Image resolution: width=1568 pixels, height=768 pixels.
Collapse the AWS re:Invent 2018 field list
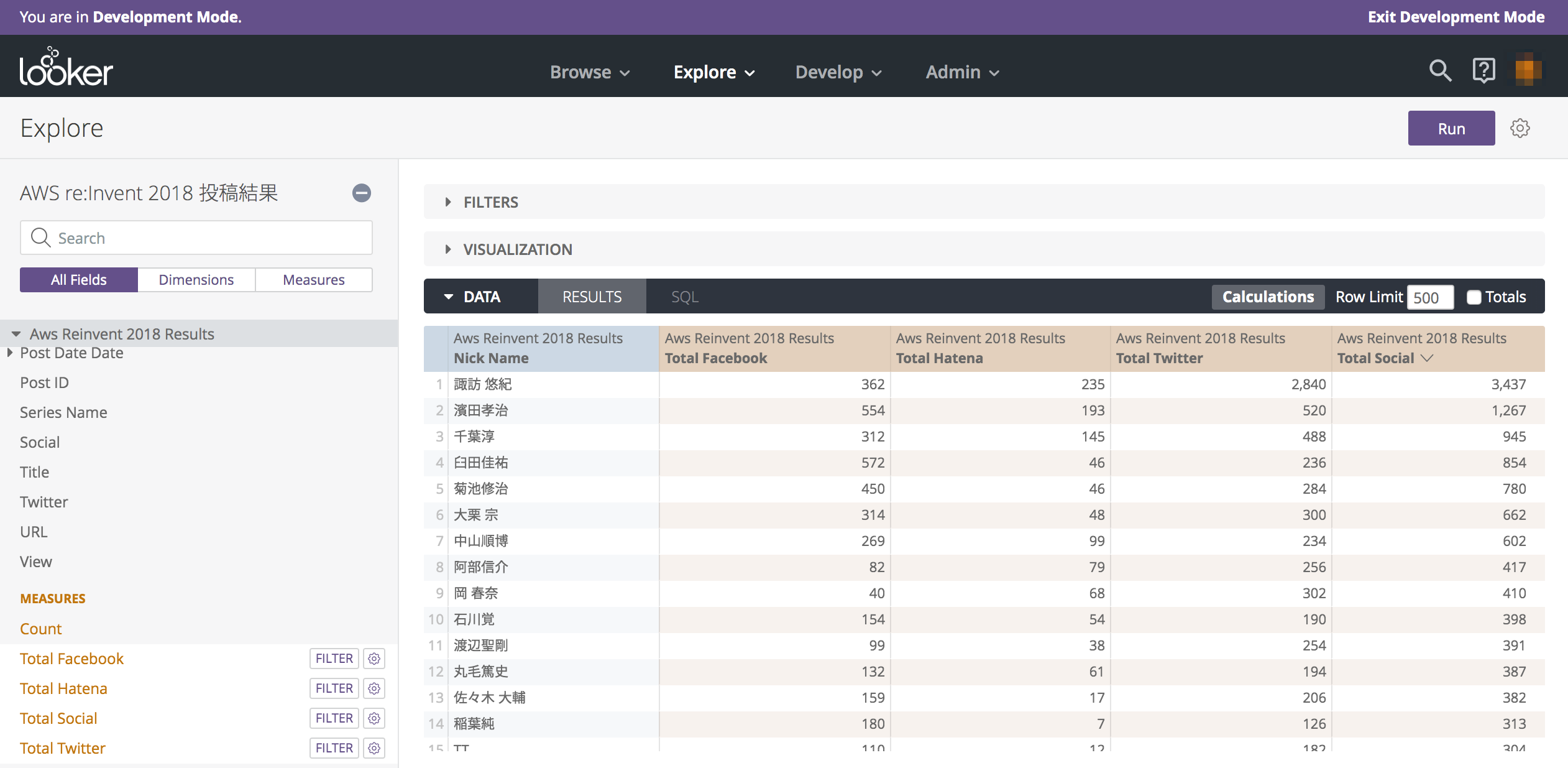click(x=361, y=193)
